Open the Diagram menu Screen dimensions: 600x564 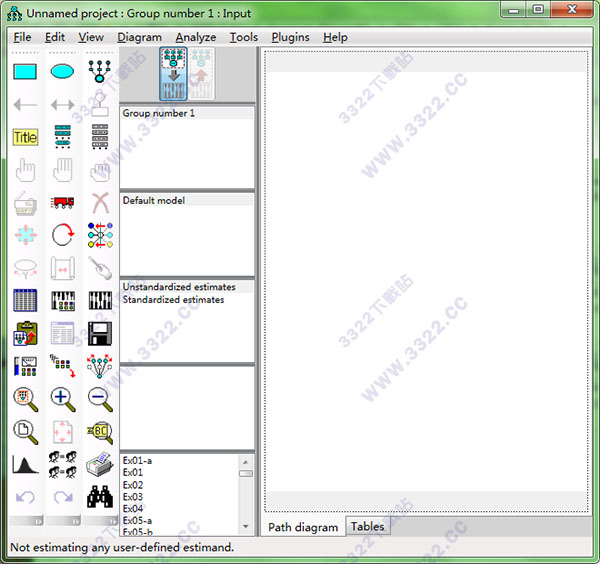click(x=139, y=37)
